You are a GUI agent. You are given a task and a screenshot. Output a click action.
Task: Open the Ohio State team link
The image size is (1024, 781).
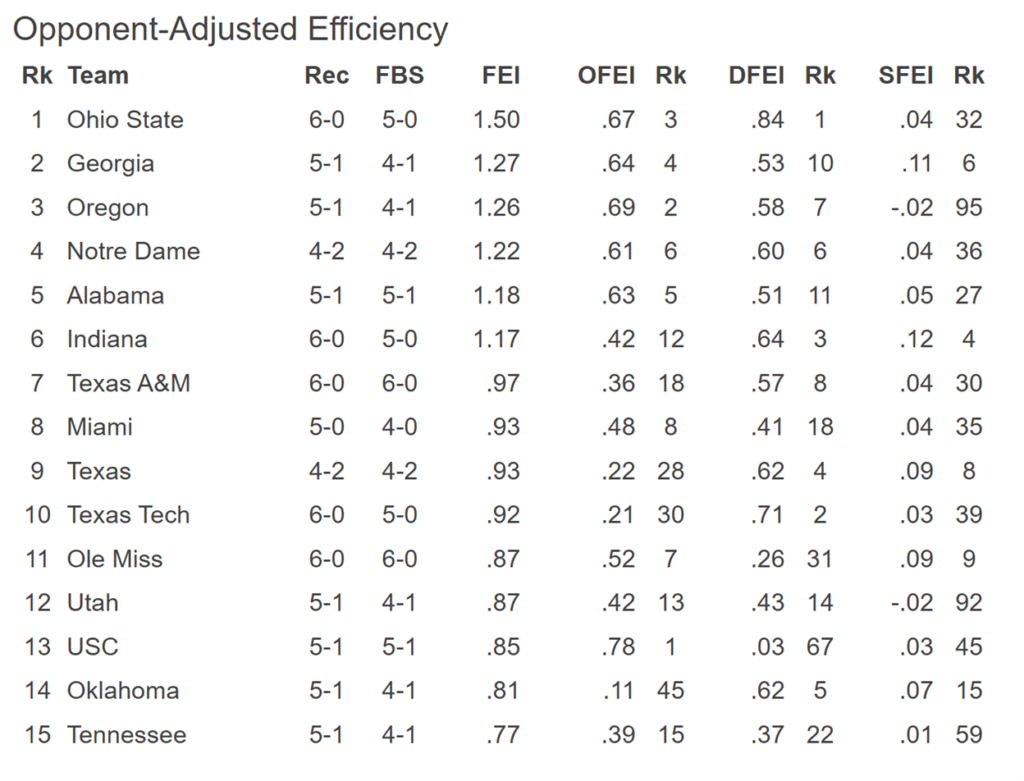tap(125, 120)
